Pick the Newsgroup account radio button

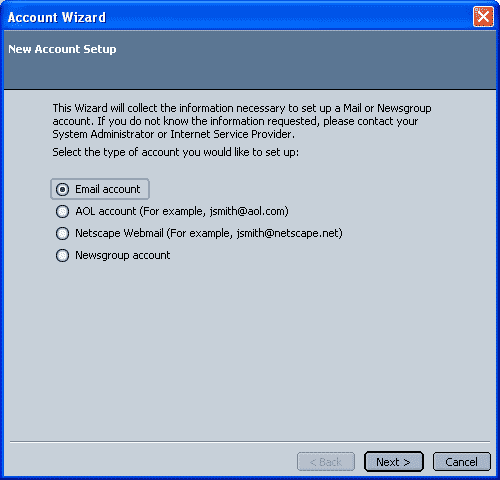point(62,255)
